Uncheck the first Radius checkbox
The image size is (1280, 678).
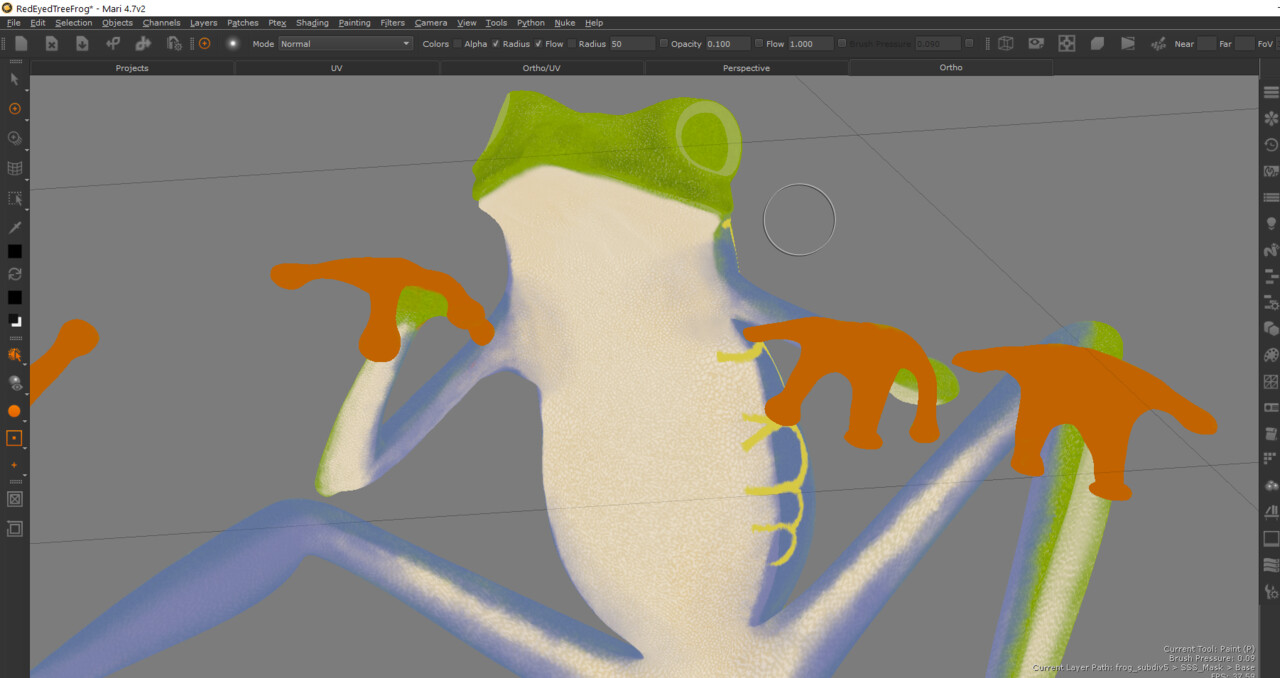[x=496, y=44]
